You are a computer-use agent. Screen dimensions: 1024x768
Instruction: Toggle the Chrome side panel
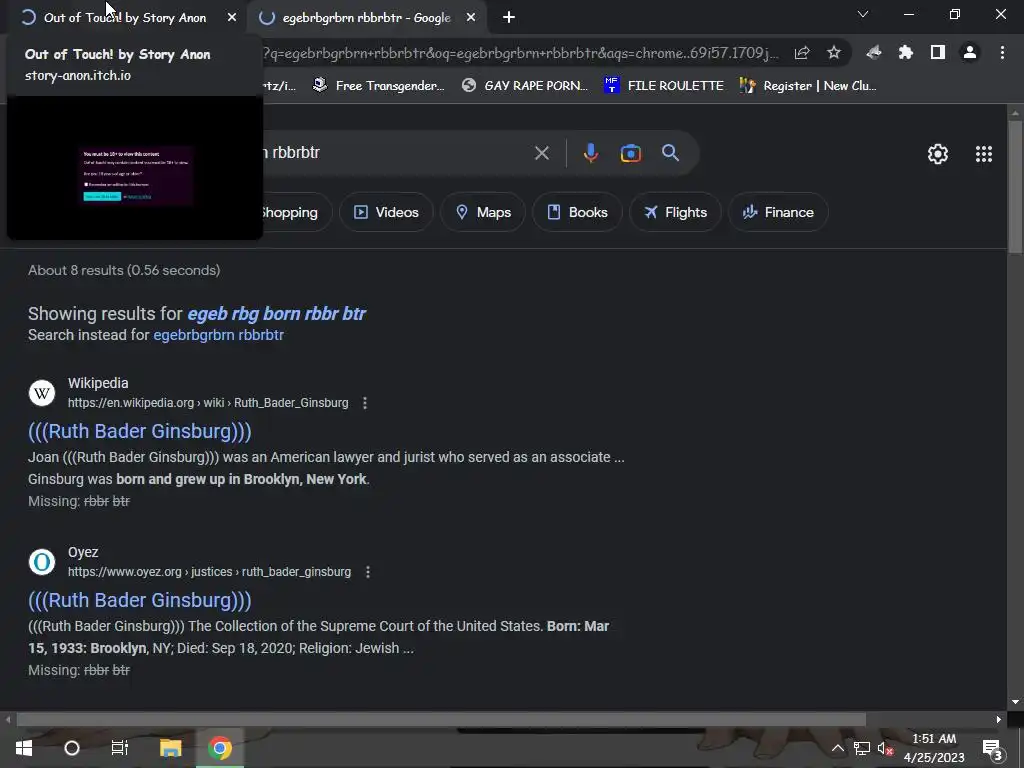(938, 53)
